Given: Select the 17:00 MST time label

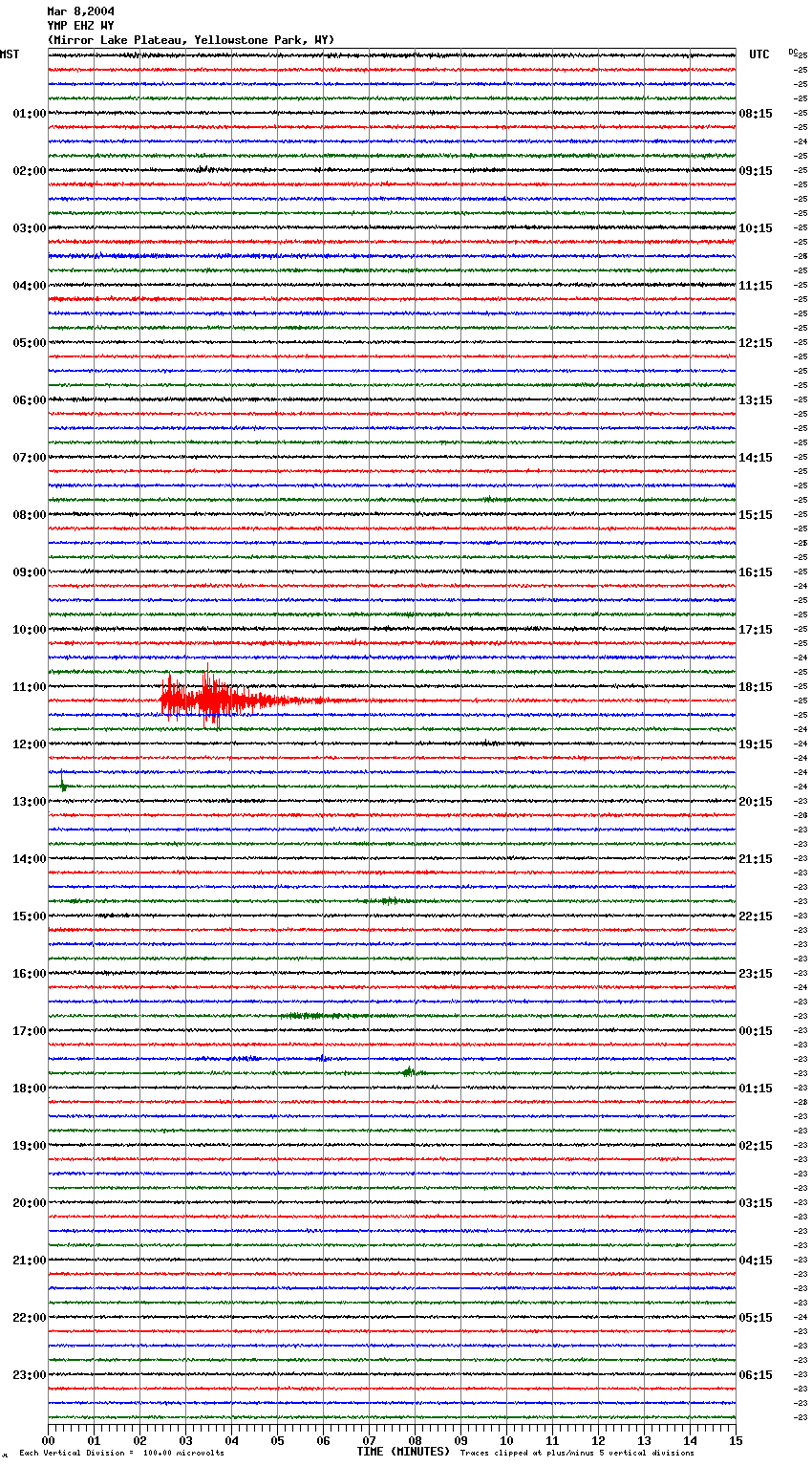Looking at the screenshot, I should pos(30,1031).
